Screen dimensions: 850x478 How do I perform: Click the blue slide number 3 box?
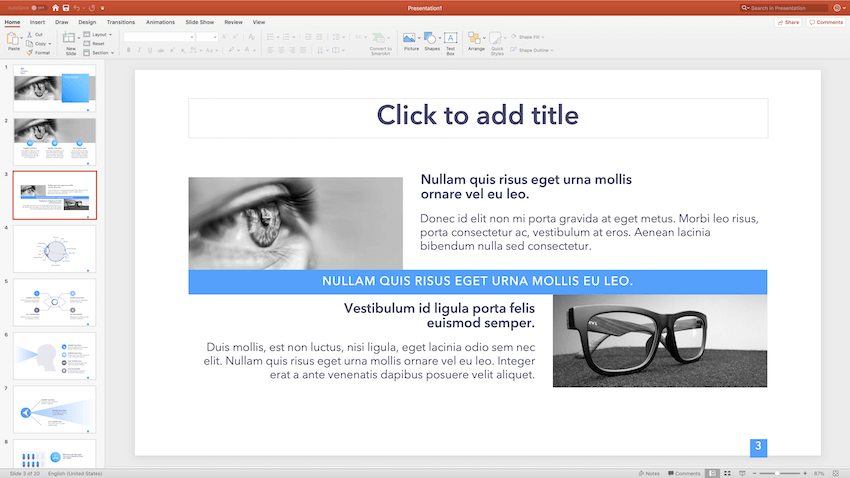click(x=758, y=447)
